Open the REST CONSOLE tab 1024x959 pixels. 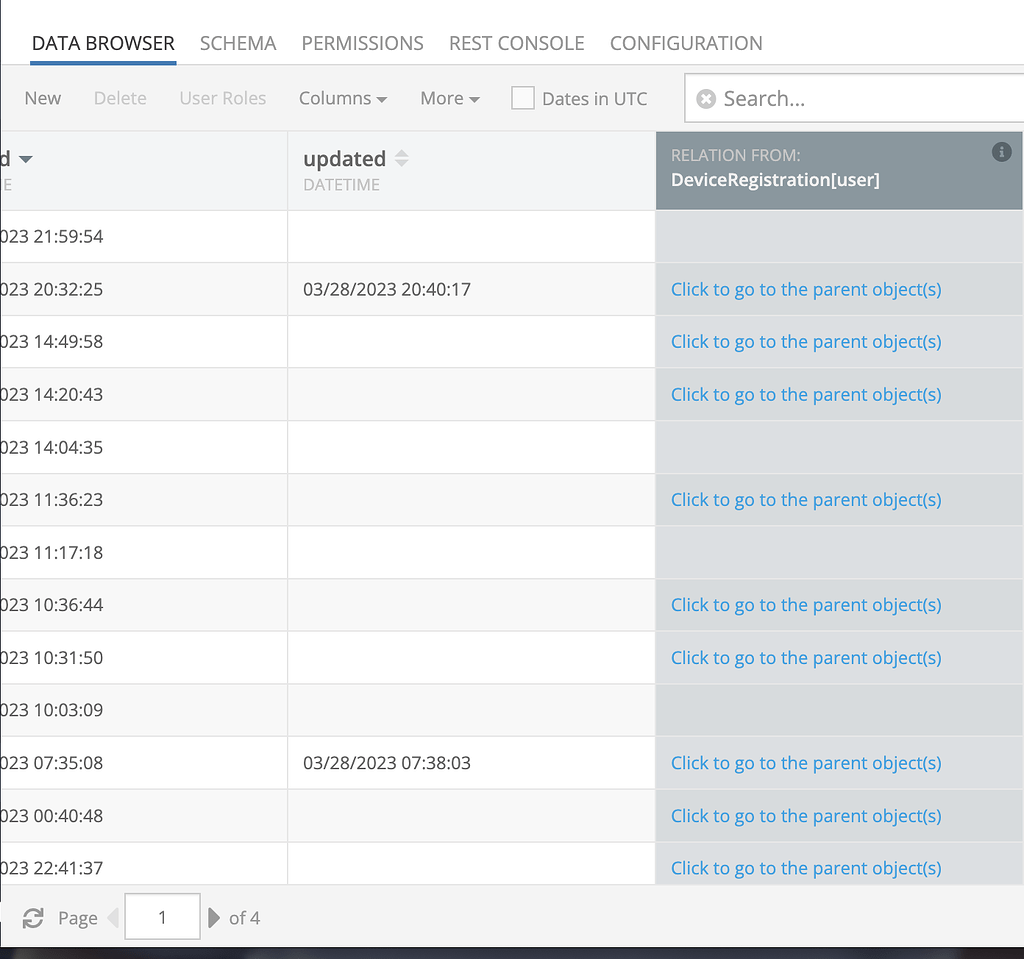[x=517, y=43]
